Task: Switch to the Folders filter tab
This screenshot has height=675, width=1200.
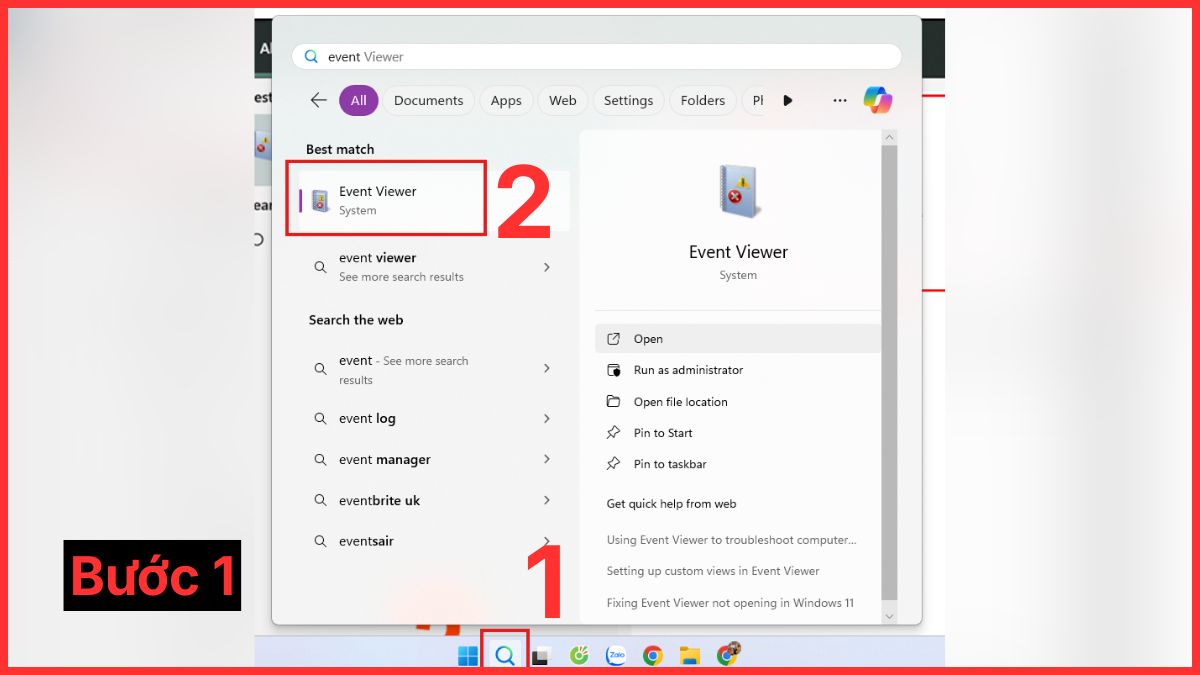Action: point(703,100)
